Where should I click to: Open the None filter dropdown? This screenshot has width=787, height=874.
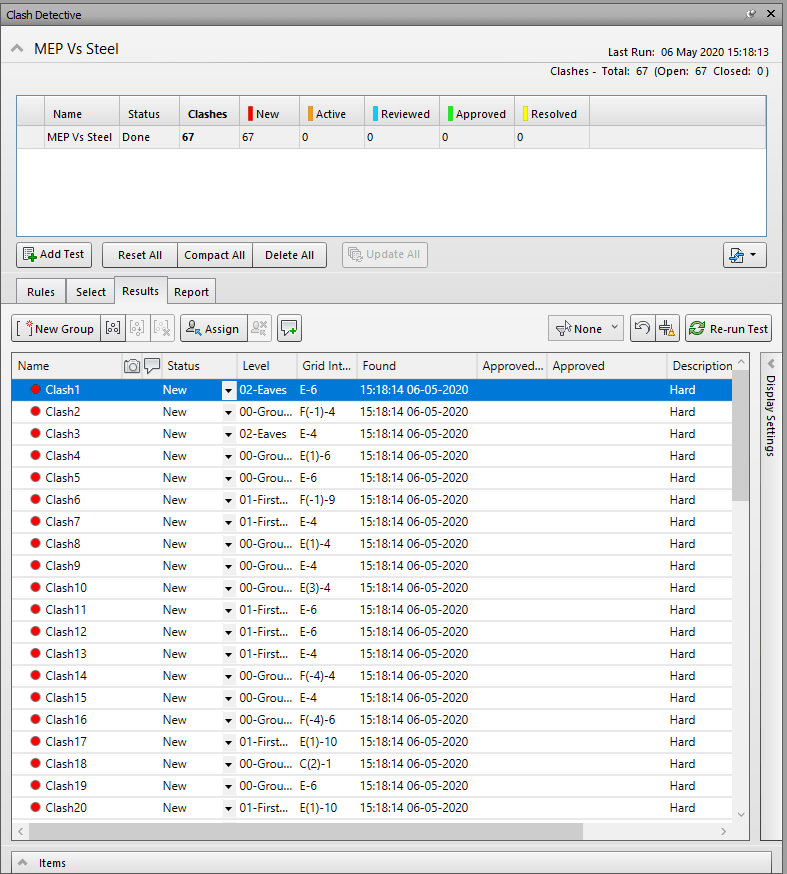tap(585, 328)
